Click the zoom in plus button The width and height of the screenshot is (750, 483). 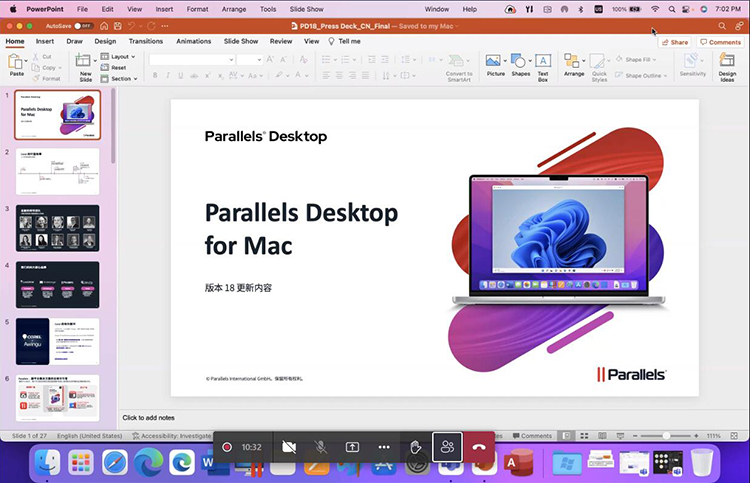pos(696,436)
